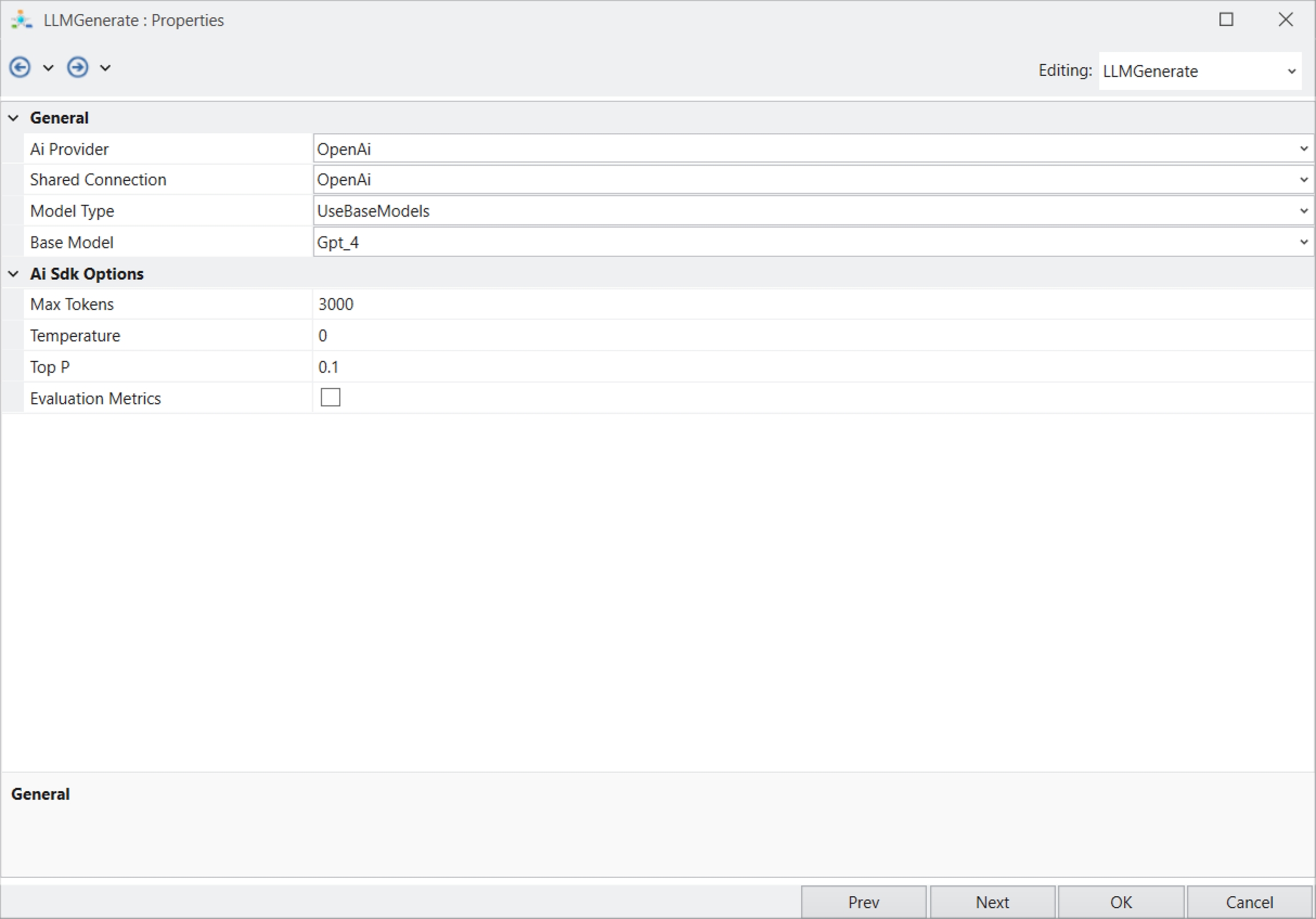
Task: Open the Ai Provider dropdown
Action: (1303, 149)
